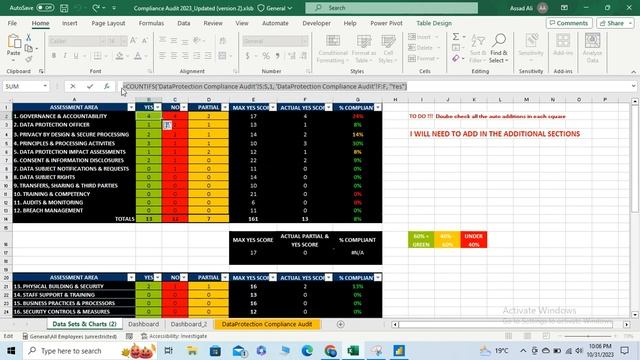Click the Insert Function fx icon
Screen dimensions: 640x360
107,86
